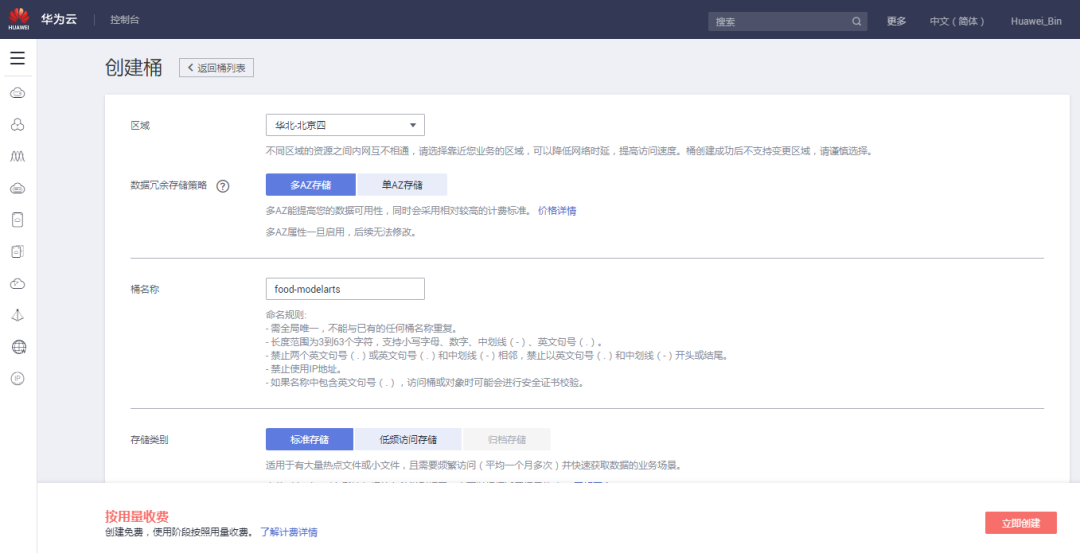Click the triple-arch sidebar icon
Screen dimensions: 1080x553
pos(18,156)
